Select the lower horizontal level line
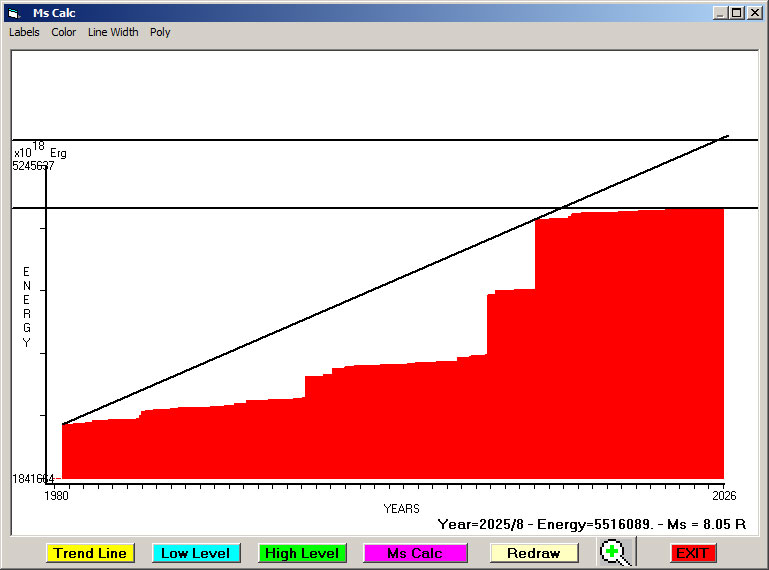Viewport: 769px width, 570px height. [300, 208]
